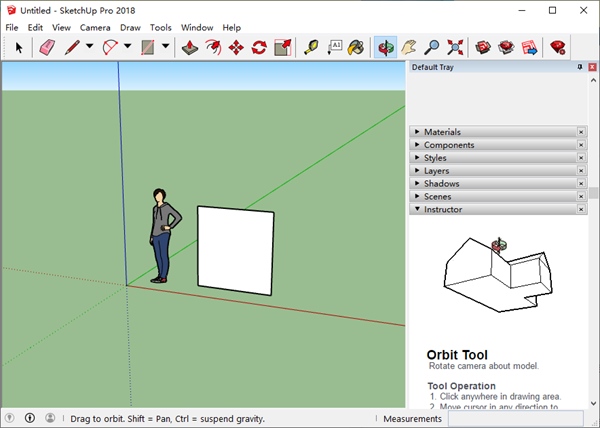The height and width of the screenshot is (428, 600).
Task: Select the Text label tool
Action: tap(334, 48)
